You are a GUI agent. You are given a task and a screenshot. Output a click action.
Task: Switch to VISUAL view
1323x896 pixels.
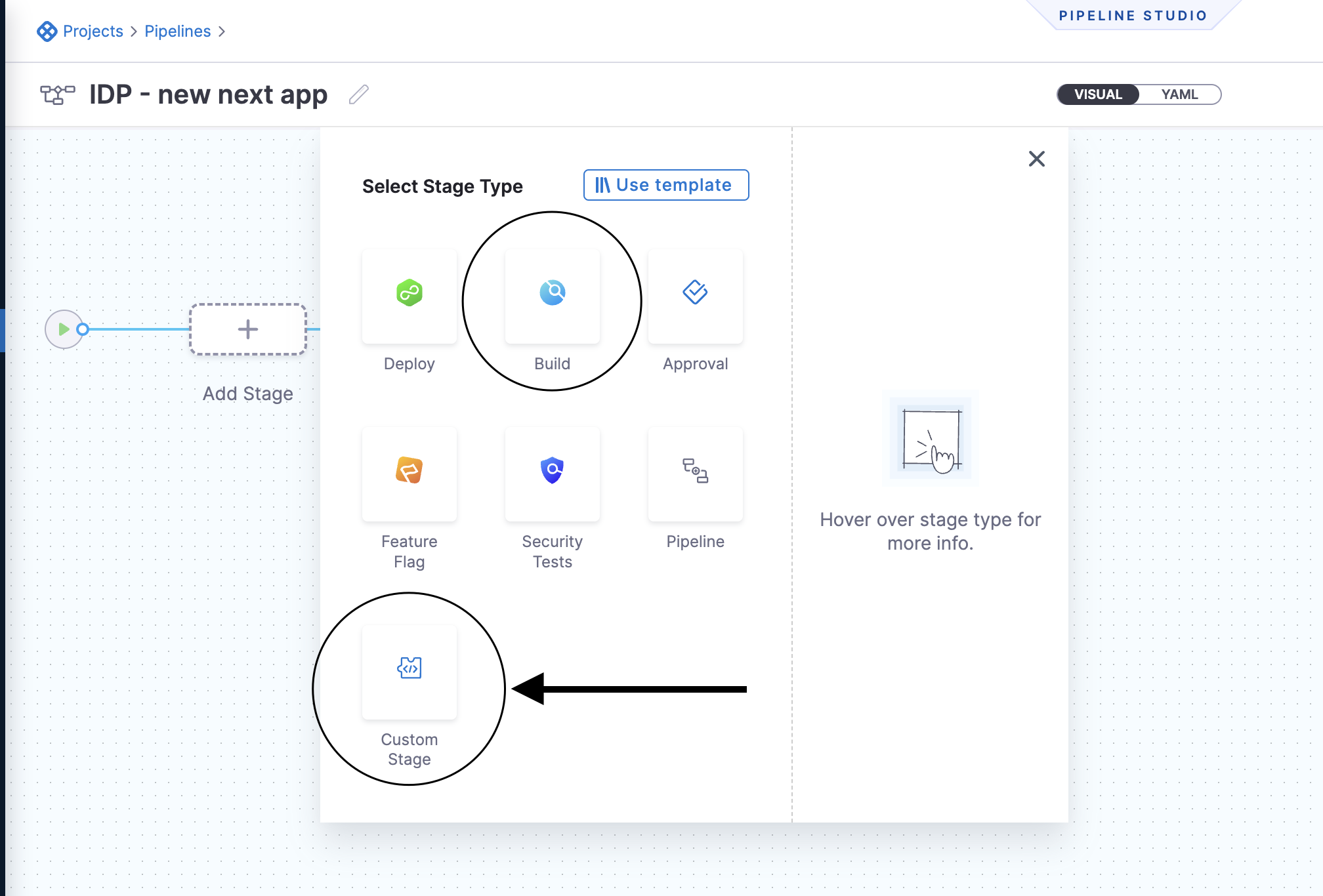tap(1098, 94)
